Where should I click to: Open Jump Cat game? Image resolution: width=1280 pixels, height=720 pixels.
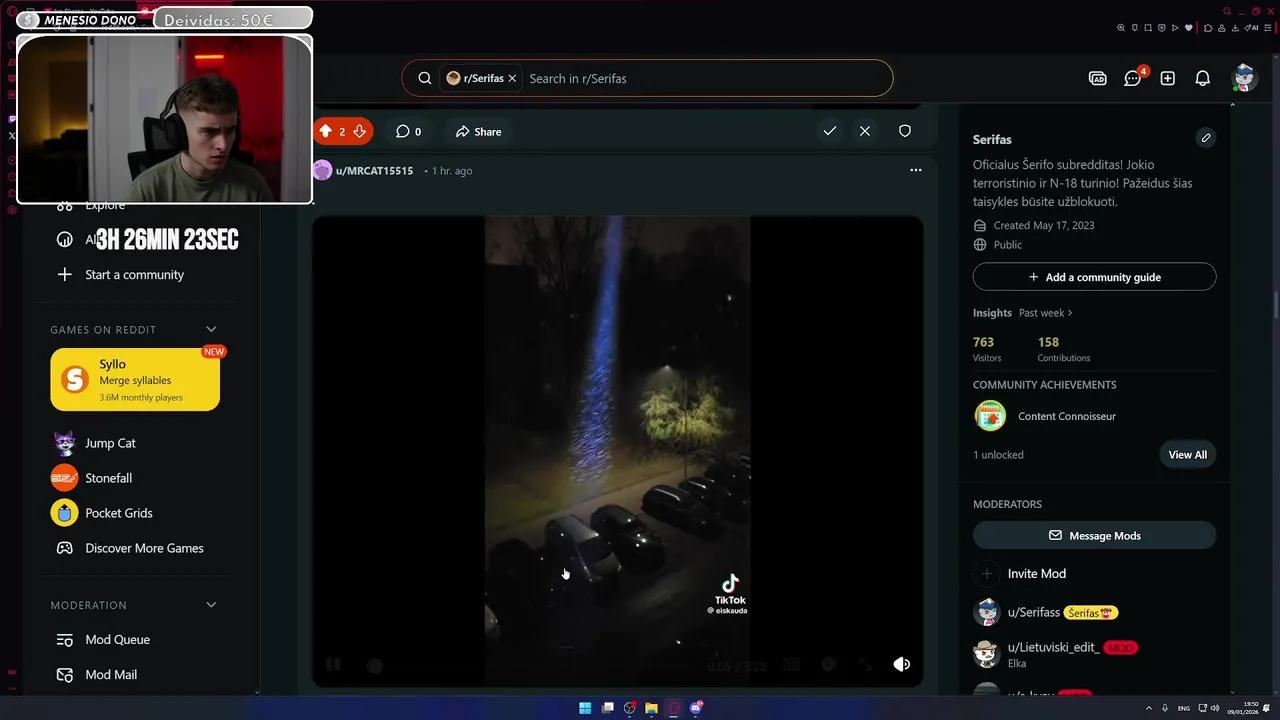coord(110,443)
